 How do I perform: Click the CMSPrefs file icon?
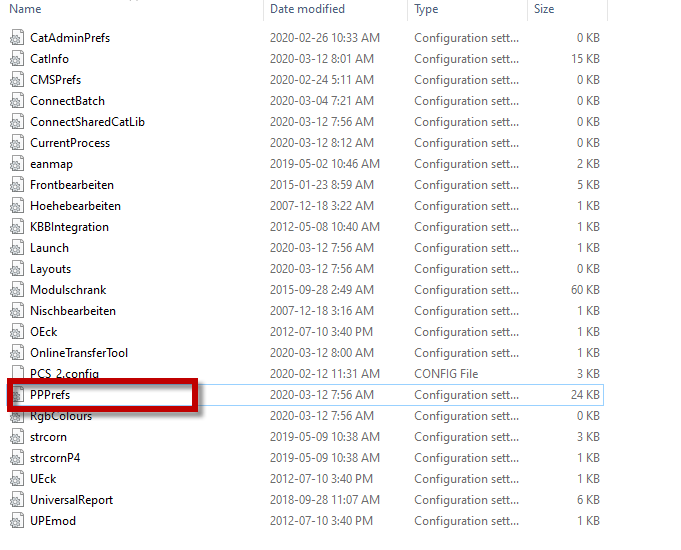coord(17,80)
